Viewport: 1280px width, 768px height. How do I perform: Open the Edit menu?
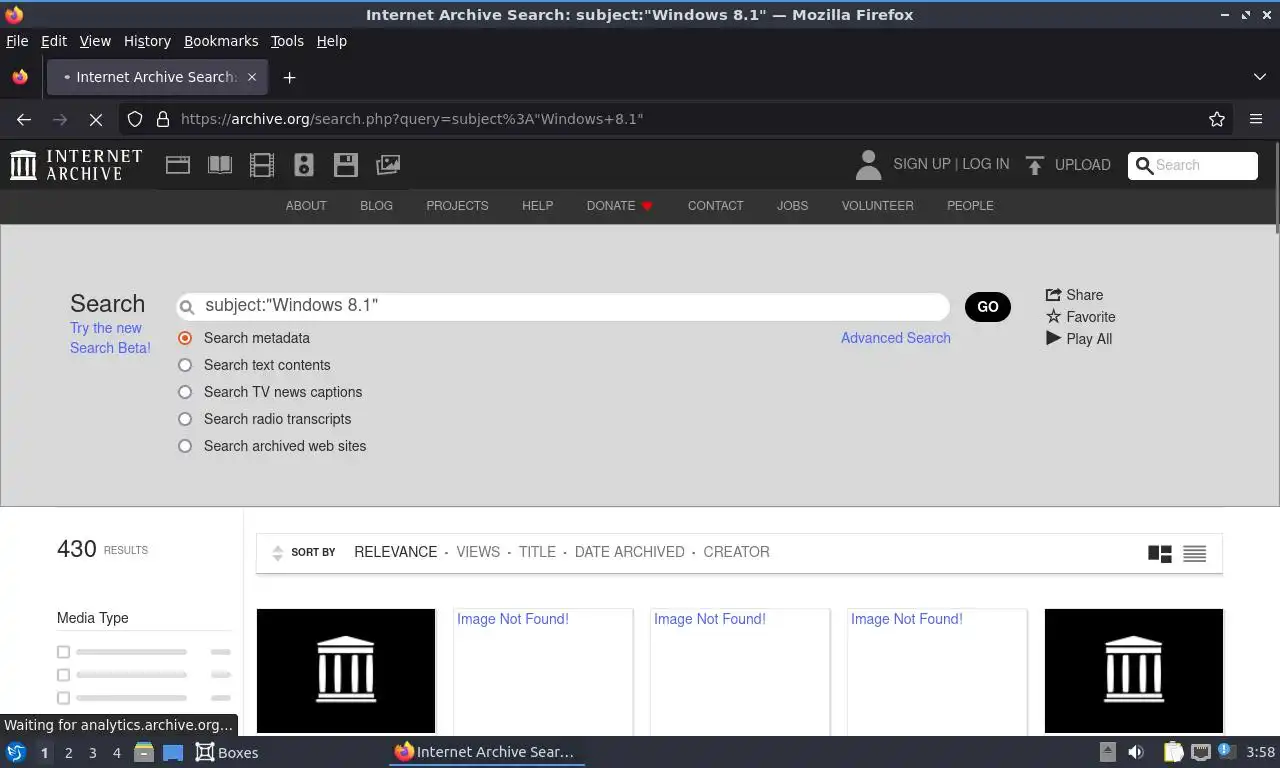coord(54,41)
